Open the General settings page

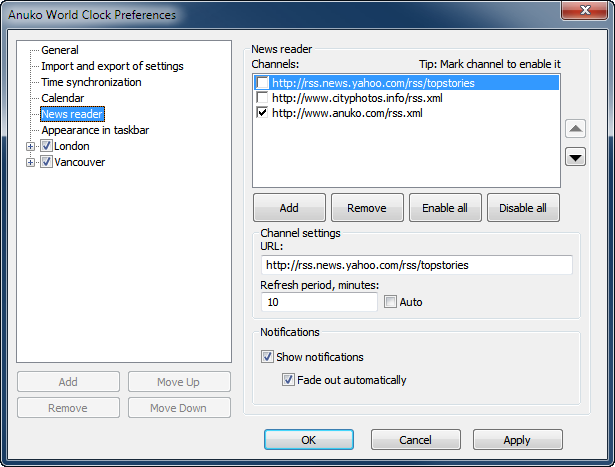coord(60,50)
